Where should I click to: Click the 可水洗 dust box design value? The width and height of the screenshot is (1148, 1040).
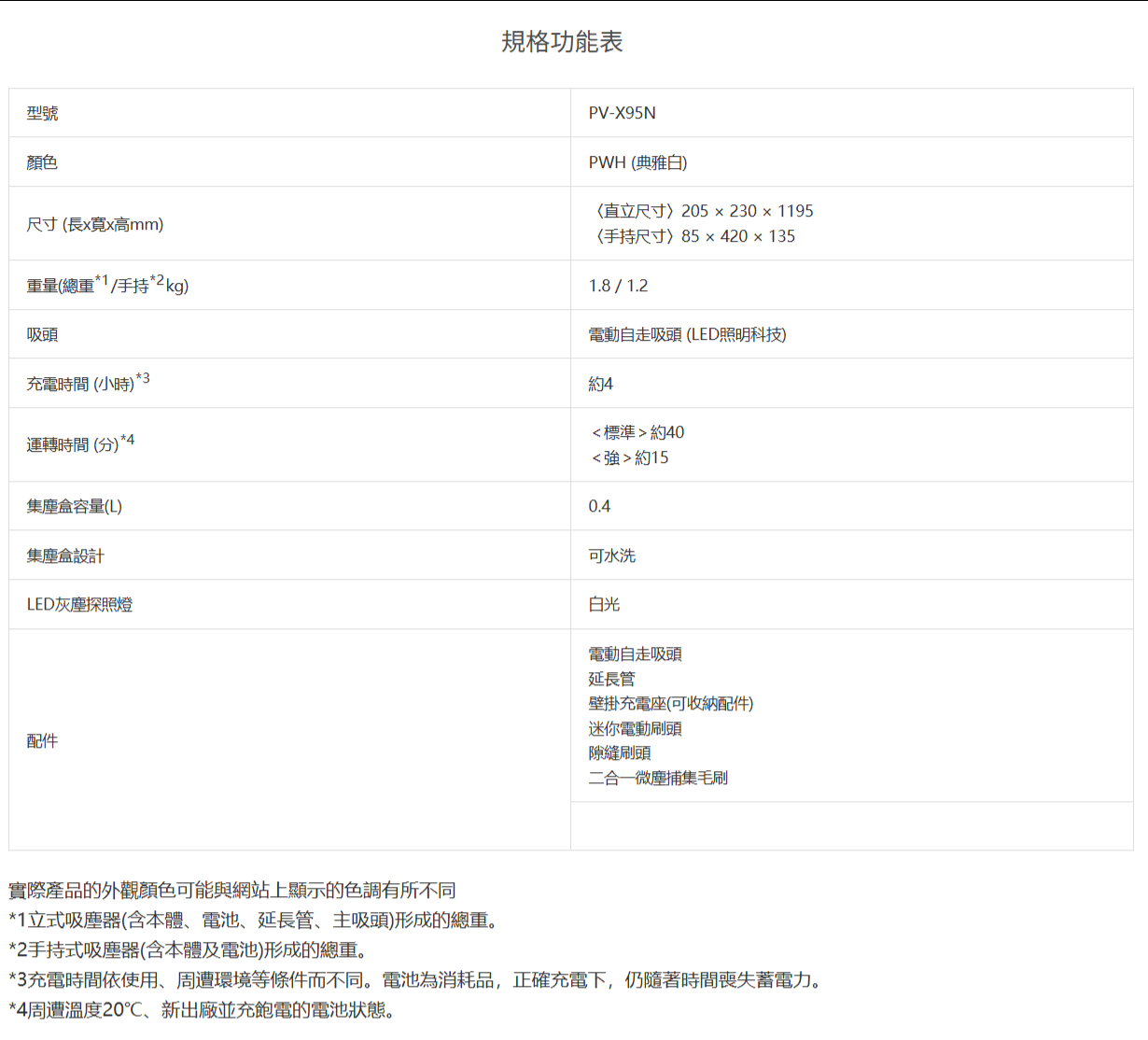pos(611,555)
